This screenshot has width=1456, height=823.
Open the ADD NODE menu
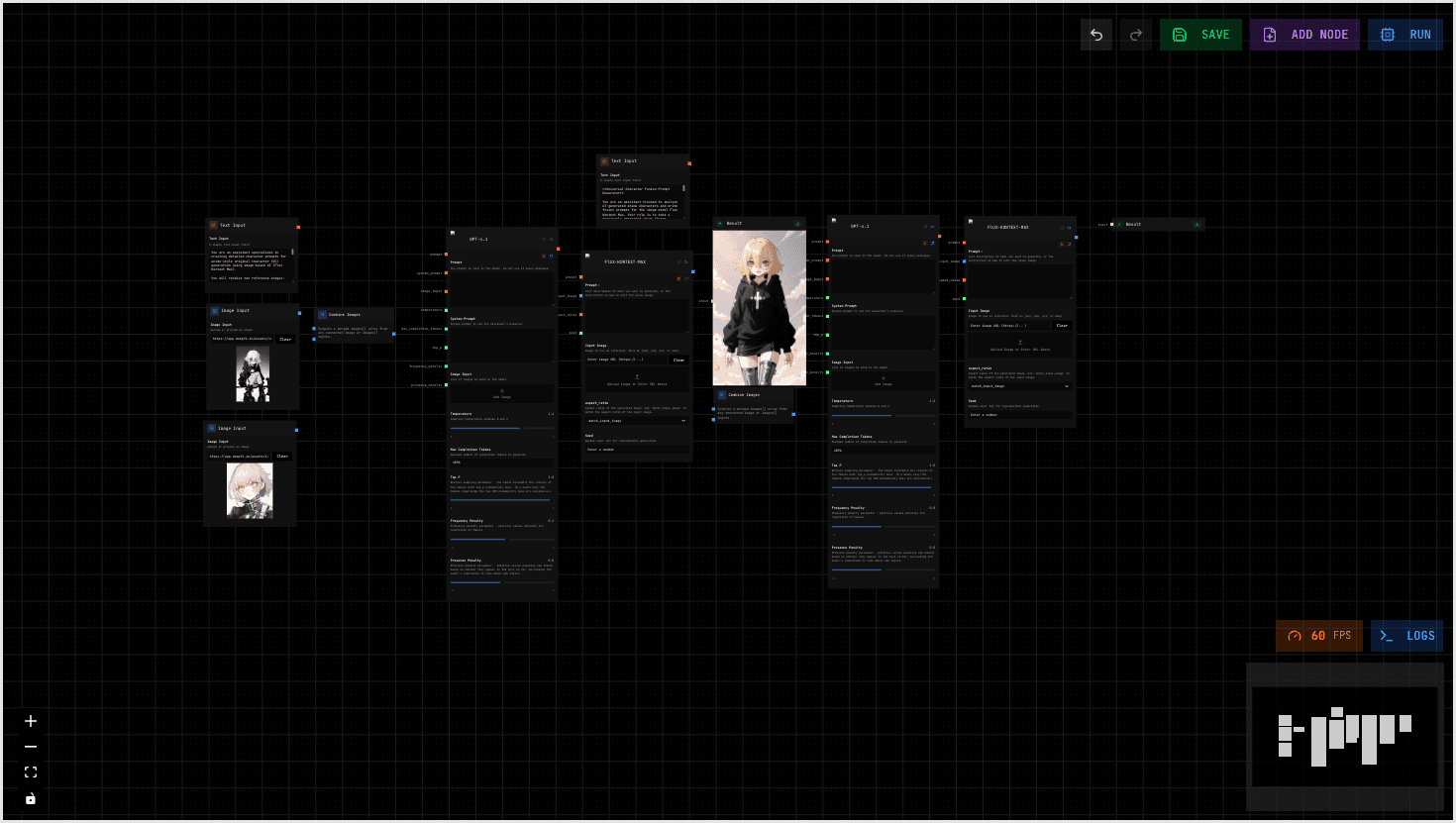click(1305, 35)
